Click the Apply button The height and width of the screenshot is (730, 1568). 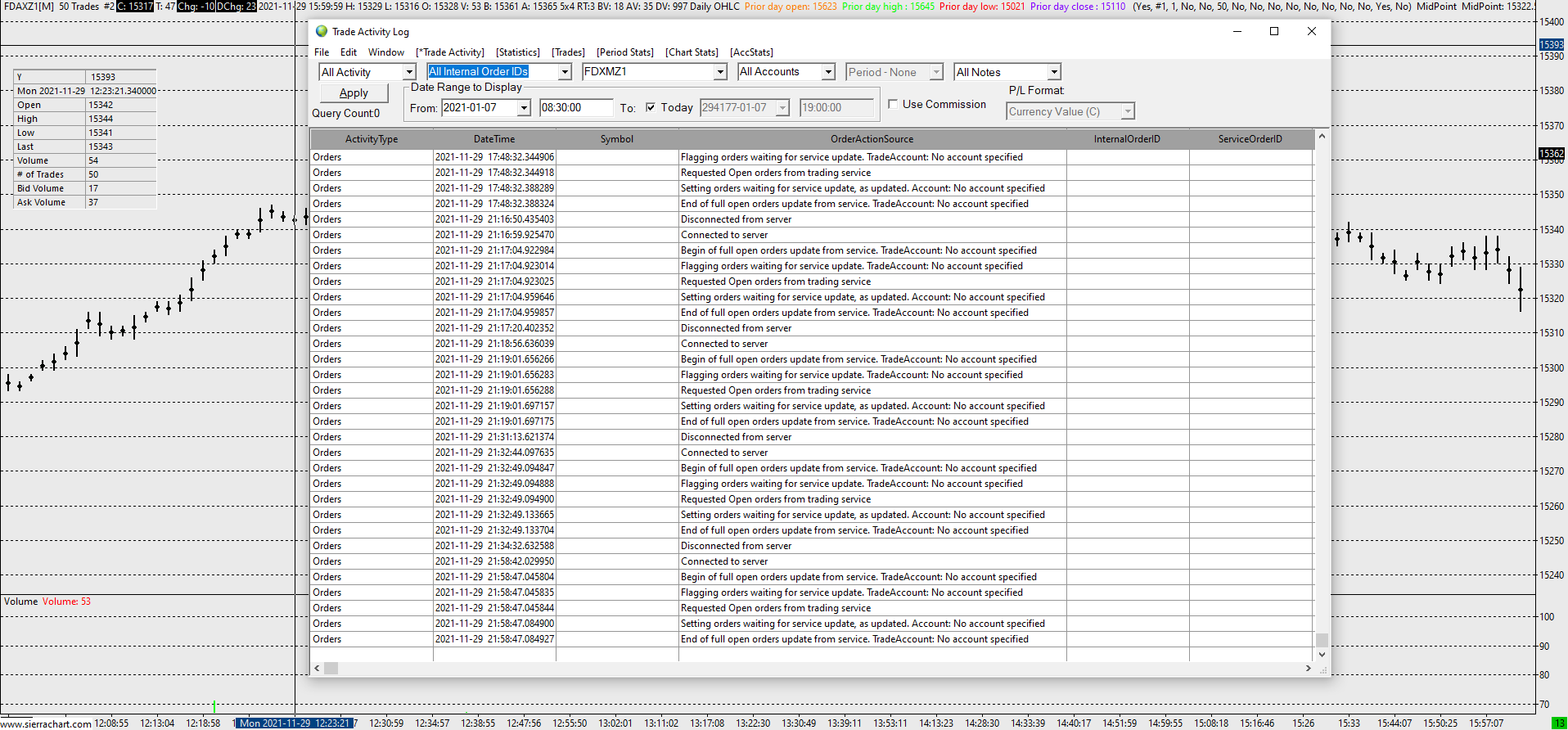pos(354,93)
